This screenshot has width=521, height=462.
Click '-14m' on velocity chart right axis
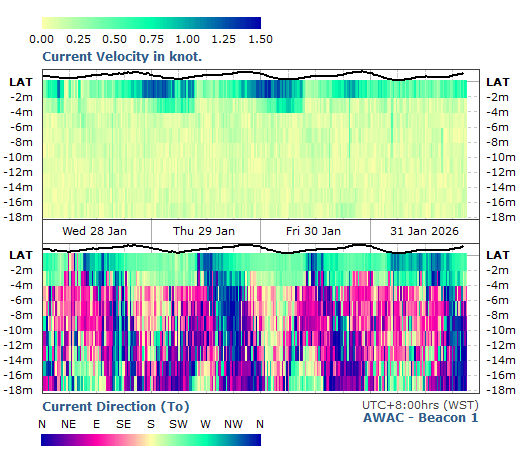pyautogui.click(x=501, y=187)
